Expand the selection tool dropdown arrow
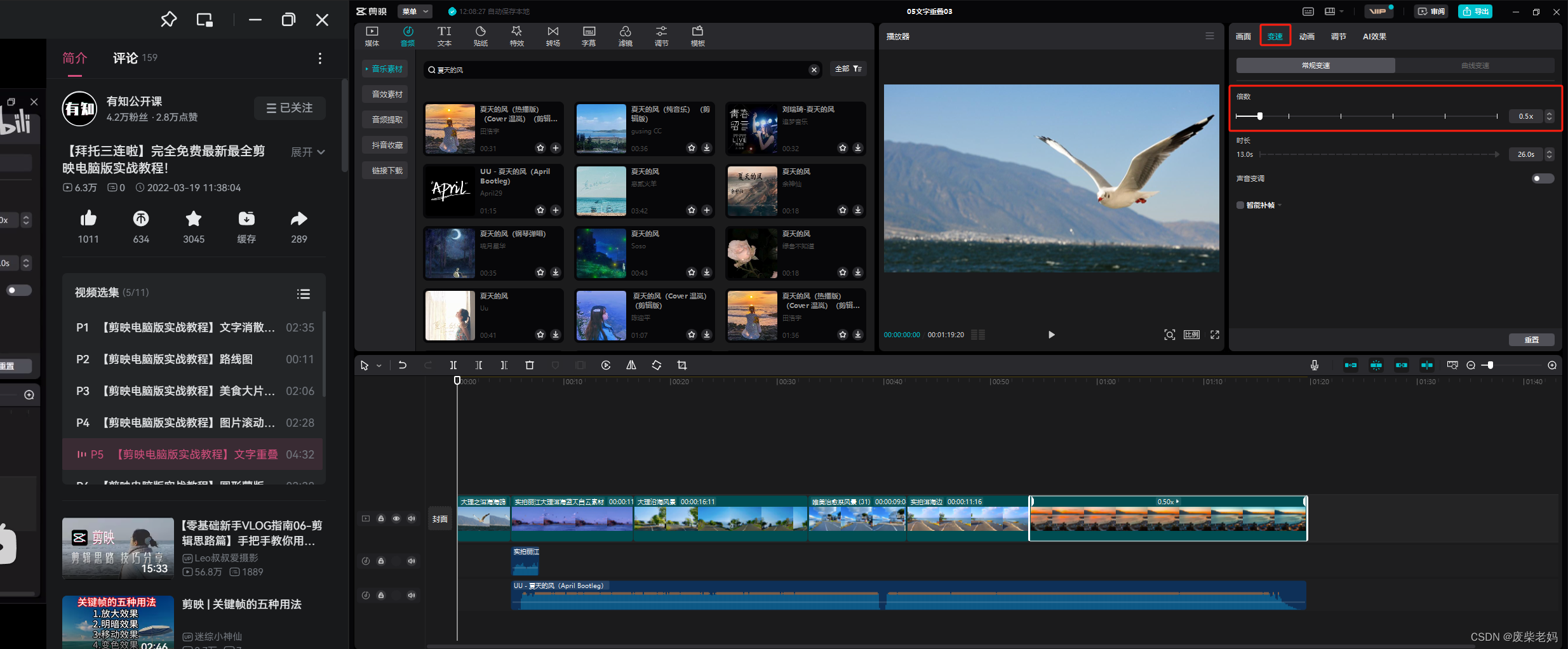Viewport: 1568px width, 649px height. [x=379, y=366]
